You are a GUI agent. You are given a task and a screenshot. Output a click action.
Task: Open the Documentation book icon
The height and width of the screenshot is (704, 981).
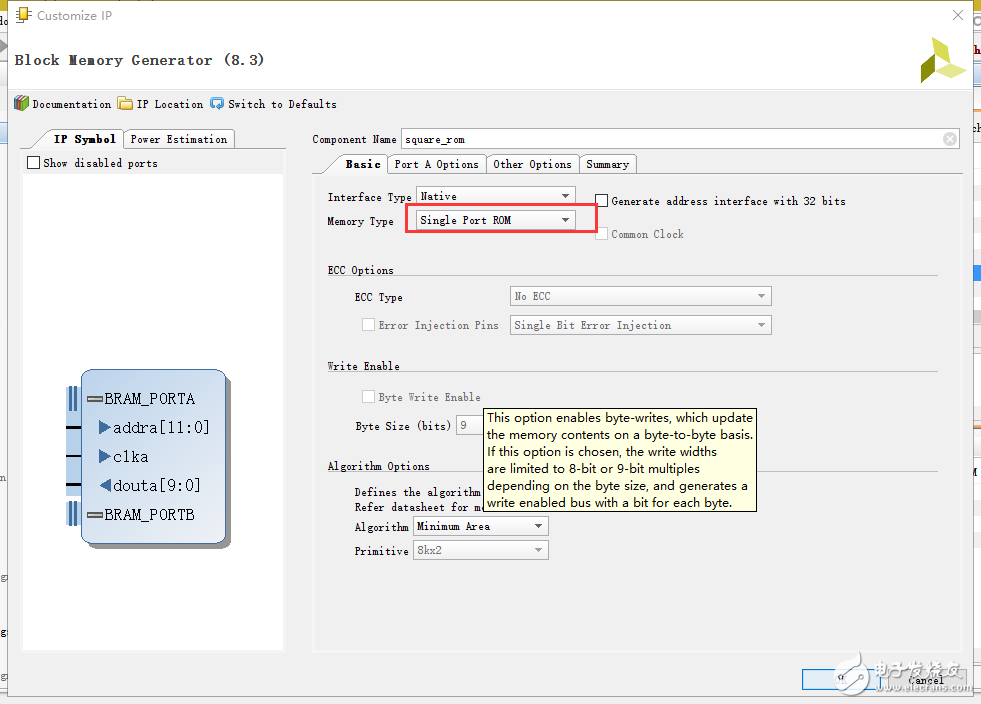pos(21,104)
